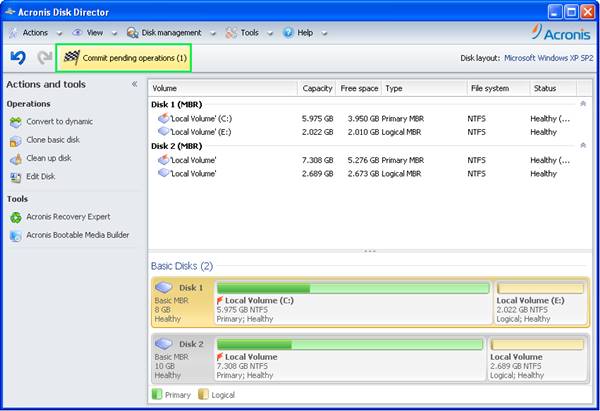
Task: Select the 7.308 GB Local Volume row
Action: pyautogui.click(x=369, y=160)
